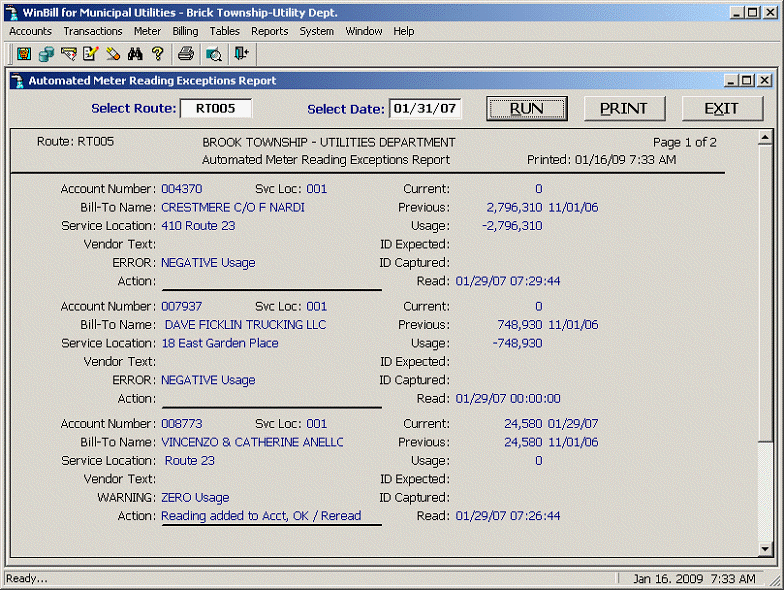784x590 pixels.
Task: Click the Select Date input field
Action: click(x=424, y=108)
